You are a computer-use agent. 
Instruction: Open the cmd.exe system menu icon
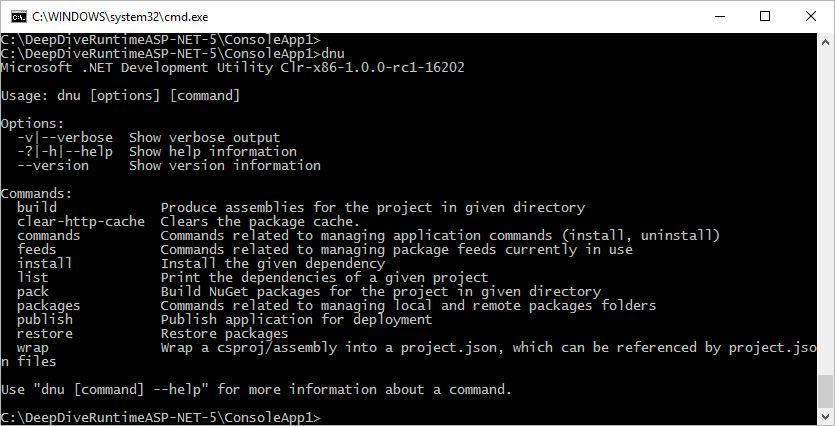pyautogui.click(x=17, y=16)
